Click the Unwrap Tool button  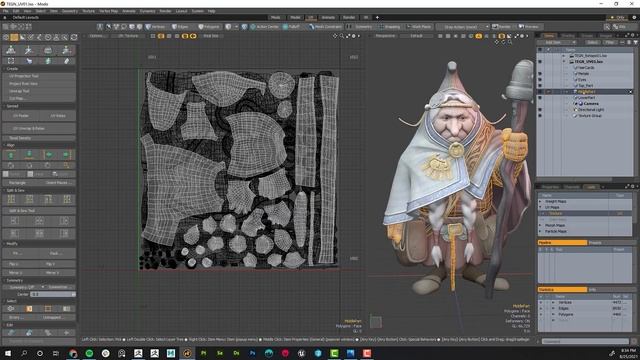point(39,91)
